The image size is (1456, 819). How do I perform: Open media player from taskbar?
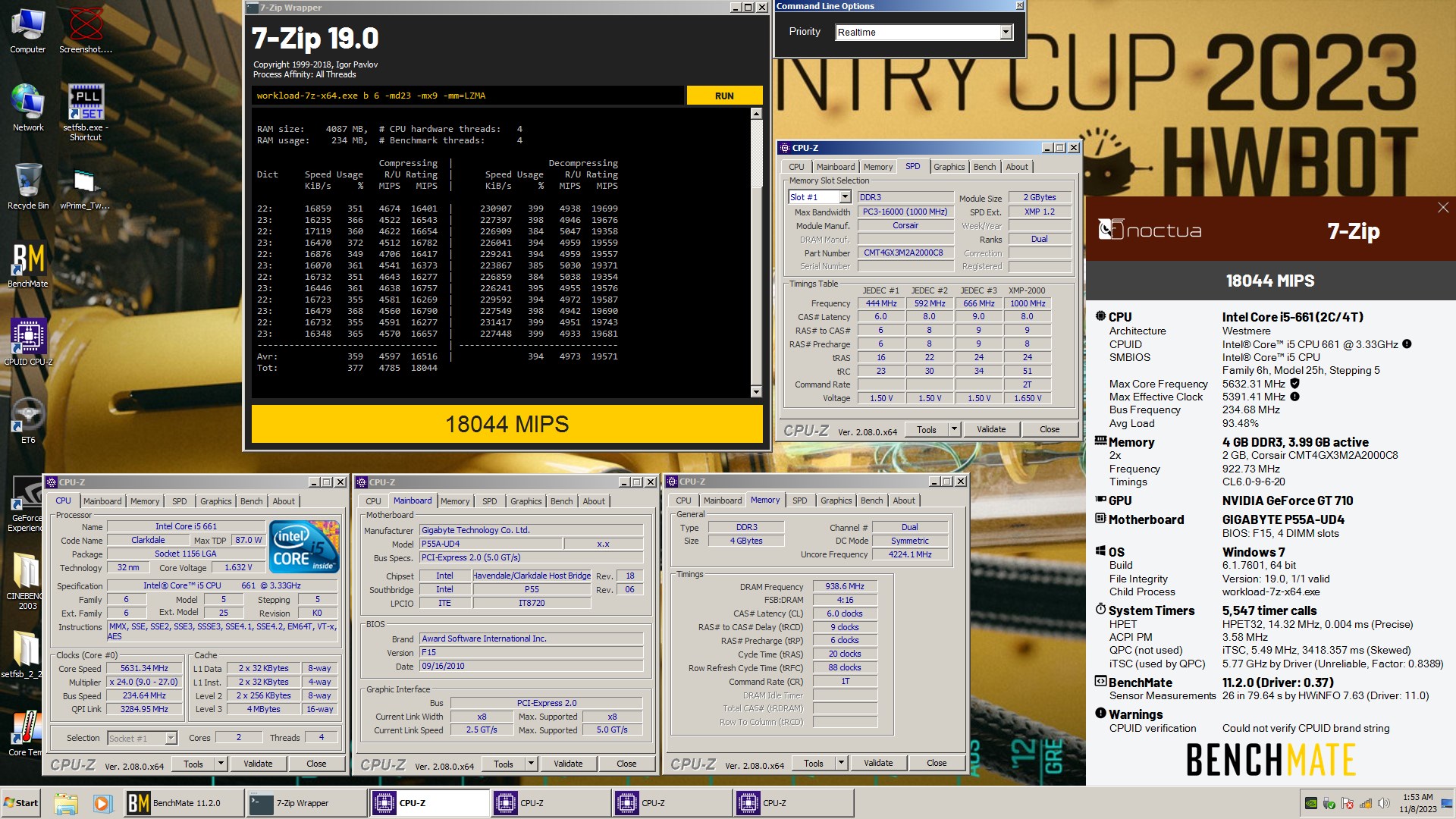[x=102, y=803]
